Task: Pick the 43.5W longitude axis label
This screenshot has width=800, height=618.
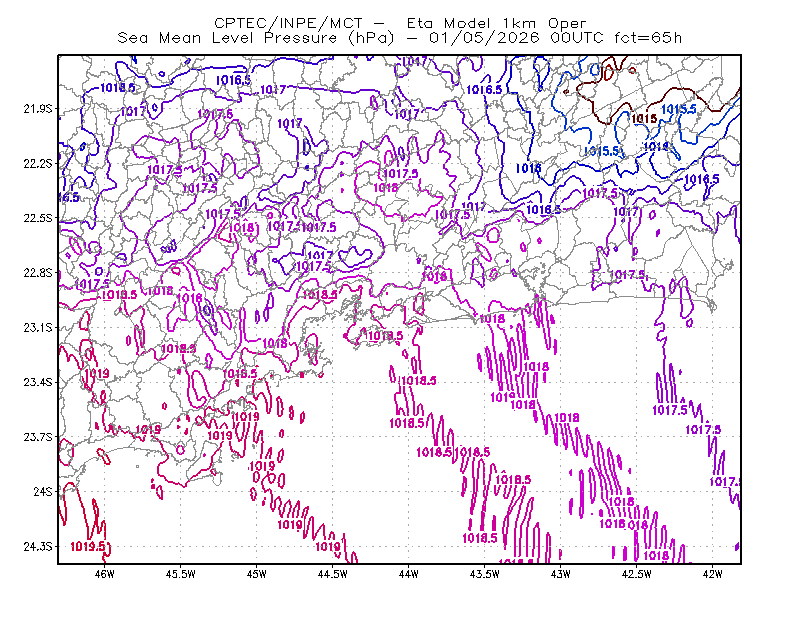Action: click(x=484, y=574)
